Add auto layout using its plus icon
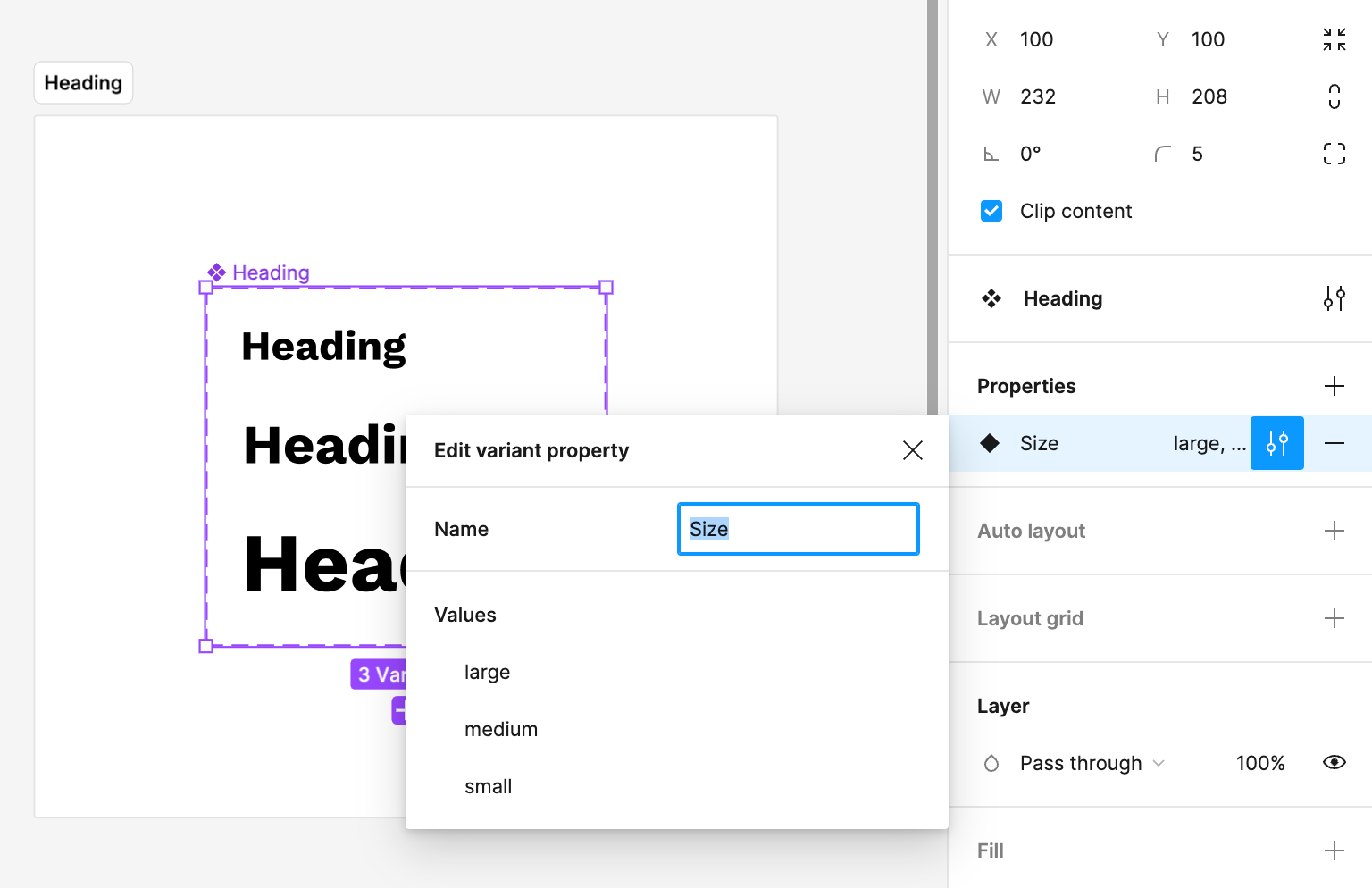Screen dimensions: 1372x888 pos(1334,530)
